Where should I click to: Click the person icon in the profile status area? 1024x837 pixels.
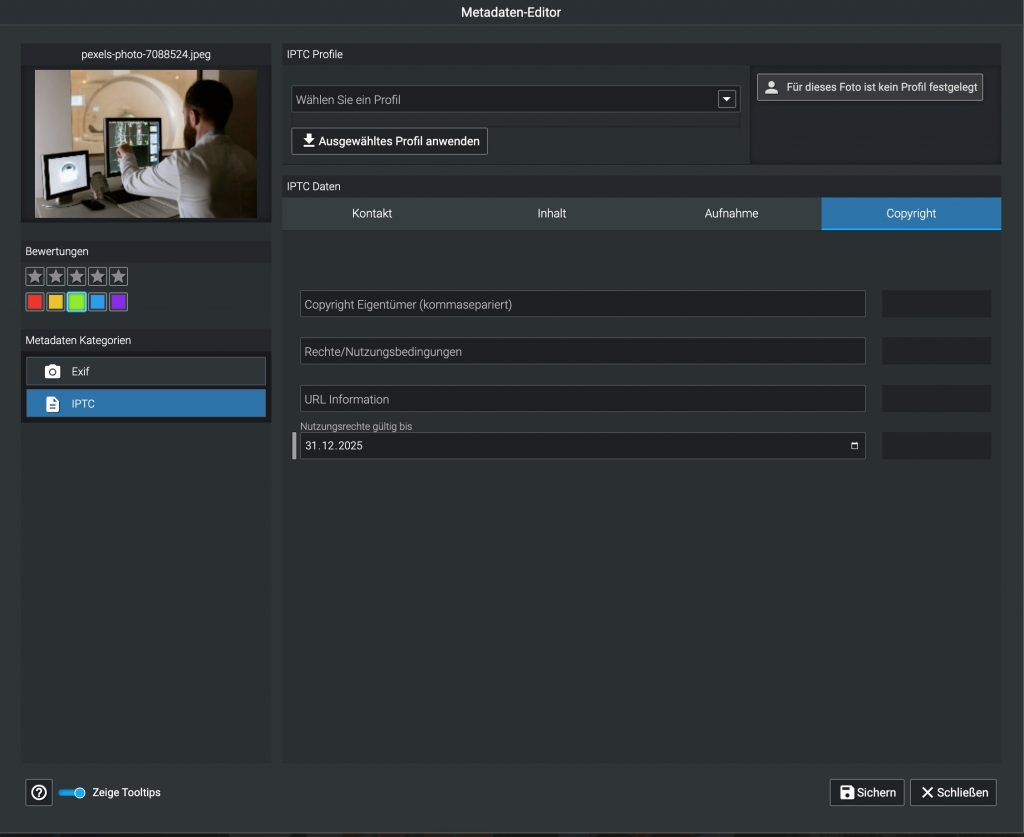770,86
